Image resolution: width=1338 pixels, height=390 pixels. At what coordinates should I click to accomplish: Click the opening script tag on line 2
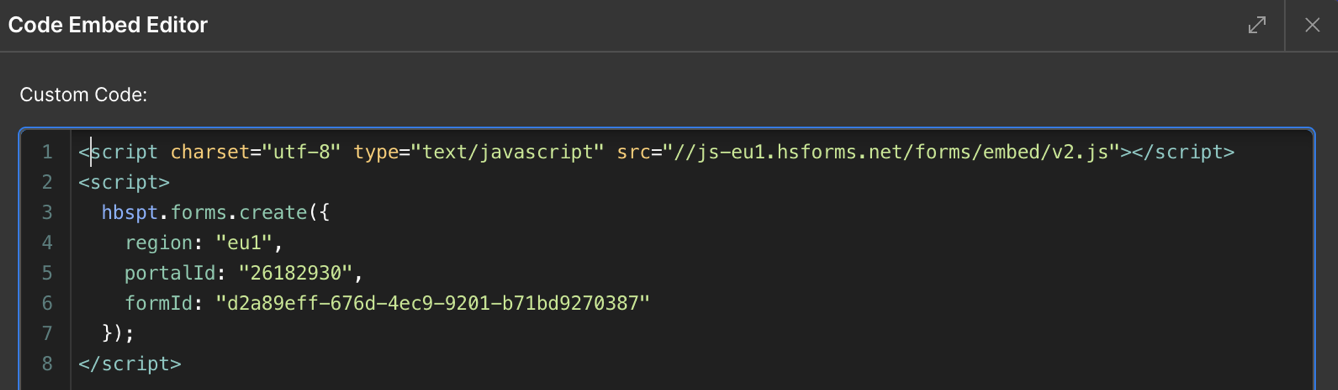tap(124, 183)
